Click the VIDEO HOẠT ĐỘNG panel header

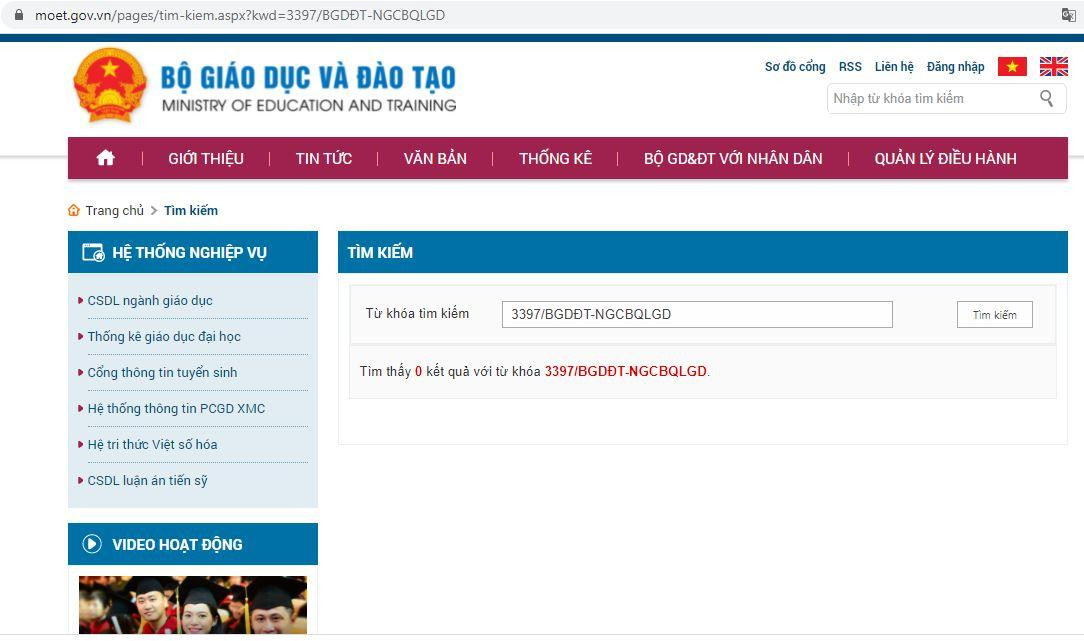click(x=193, y=544)
